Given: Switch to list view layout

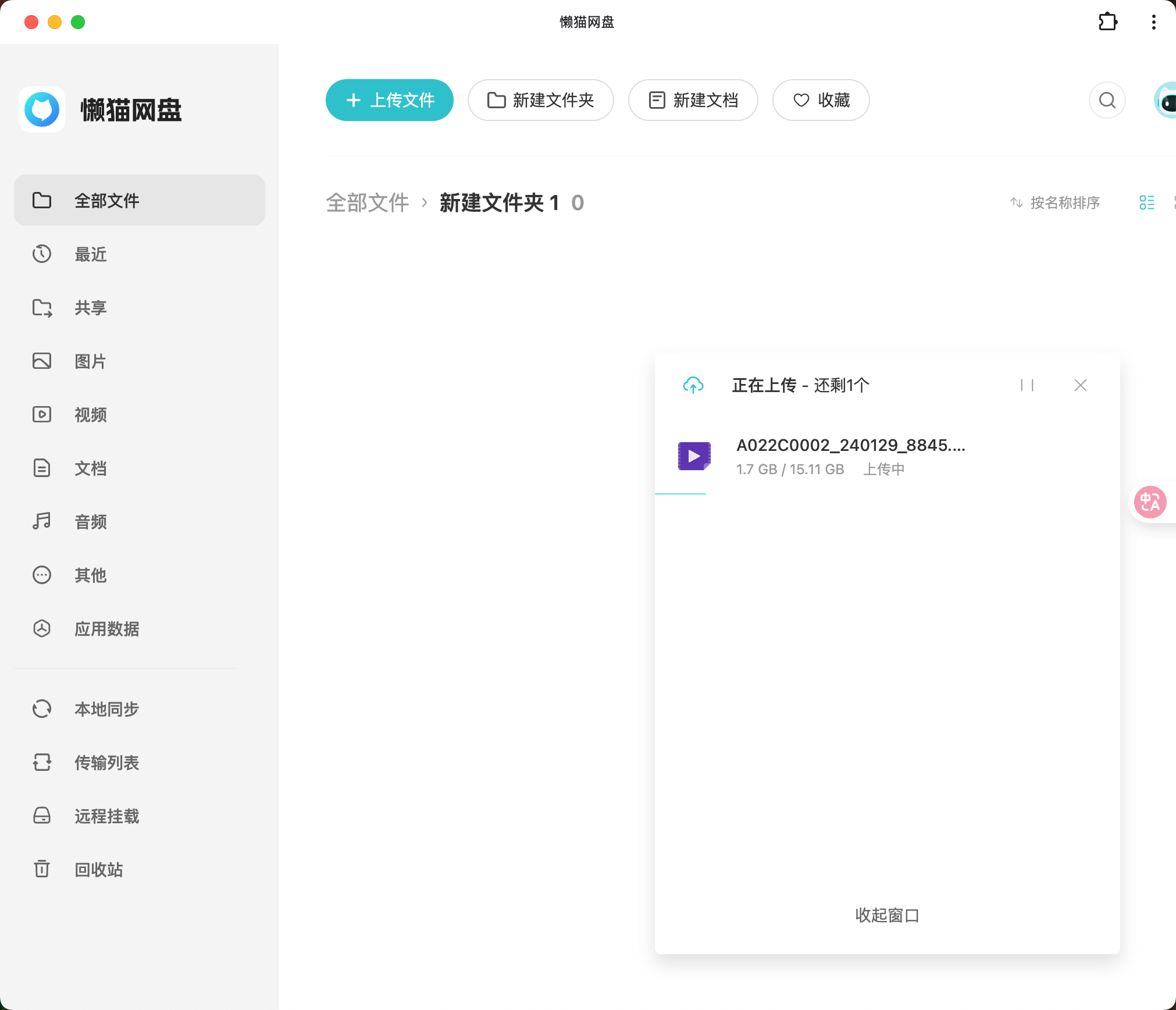Looking at the screenshot, I should tap(1146, 202).
